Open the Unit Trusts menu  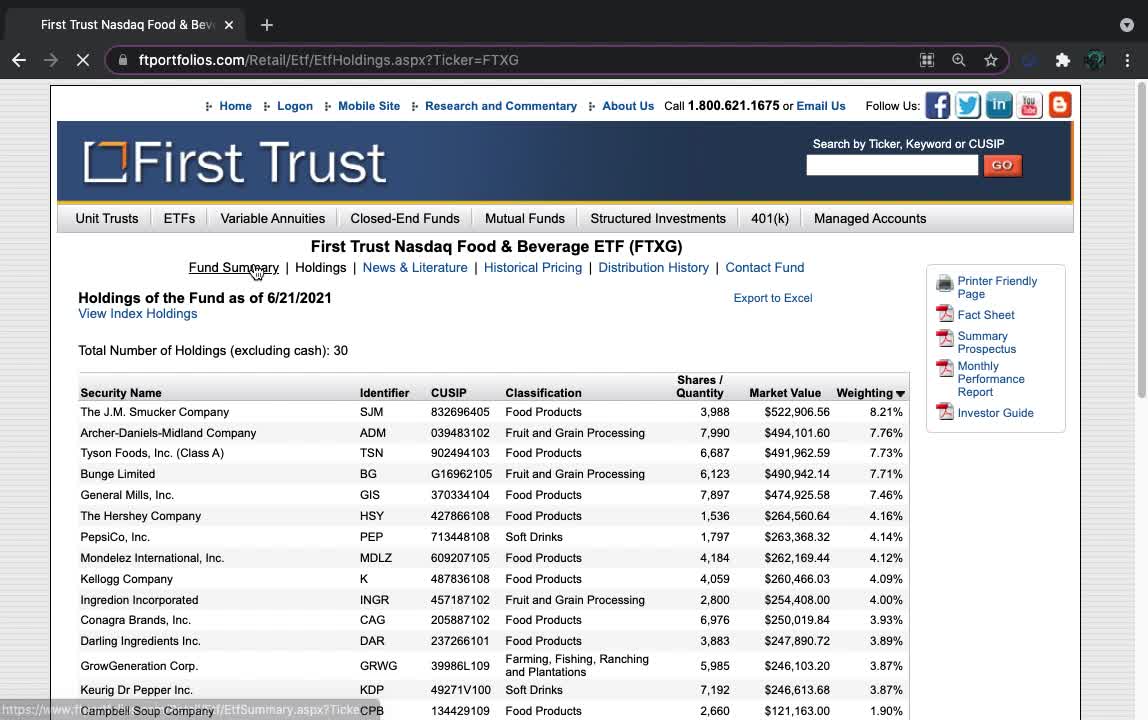coord(106,218)
